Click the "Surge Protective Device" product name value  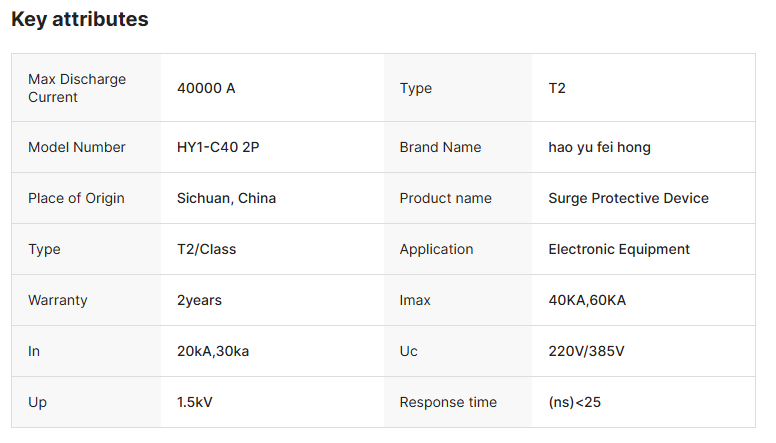[x=628, y=198]
